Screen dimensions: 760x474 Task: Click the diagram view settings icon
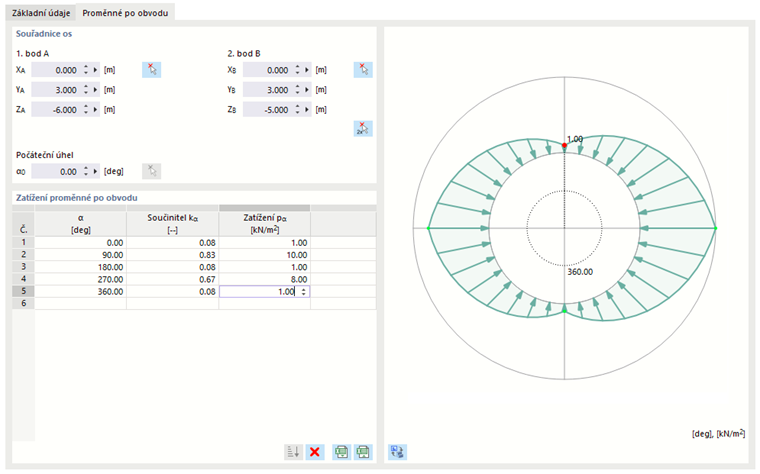pyautogui.click(x=397, y=452)
